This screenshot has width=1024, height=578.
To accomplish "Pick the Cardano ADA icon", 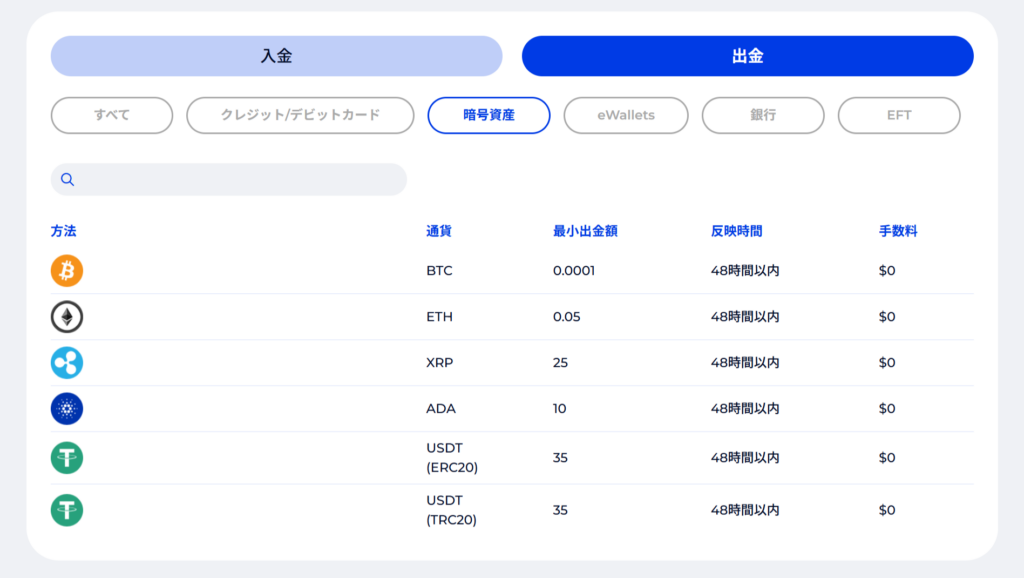I will pyautogui.click(x=67, y=409).
